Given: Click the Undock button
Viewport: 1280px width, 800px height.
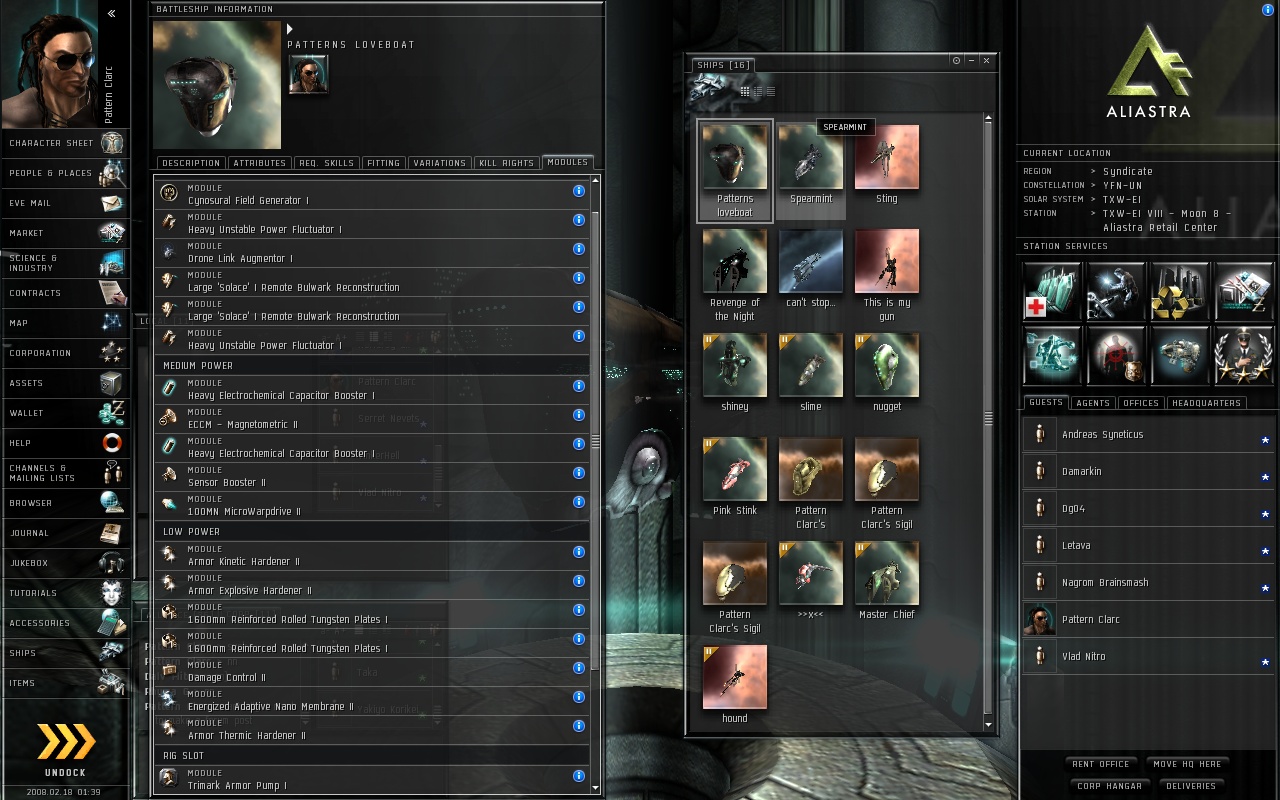Looking at the screenshot, I should pos(65,748).
